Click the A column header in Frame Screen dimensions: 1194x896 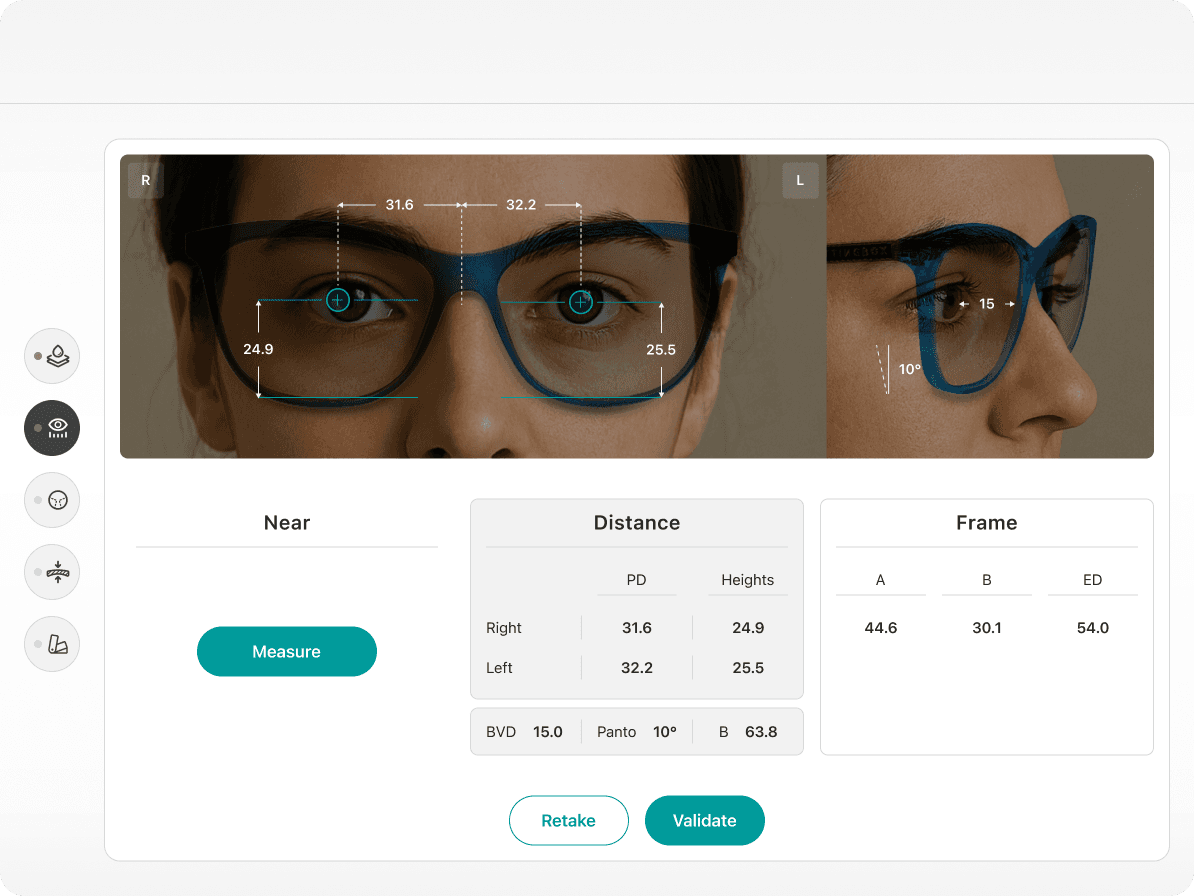tap(880, 580)
